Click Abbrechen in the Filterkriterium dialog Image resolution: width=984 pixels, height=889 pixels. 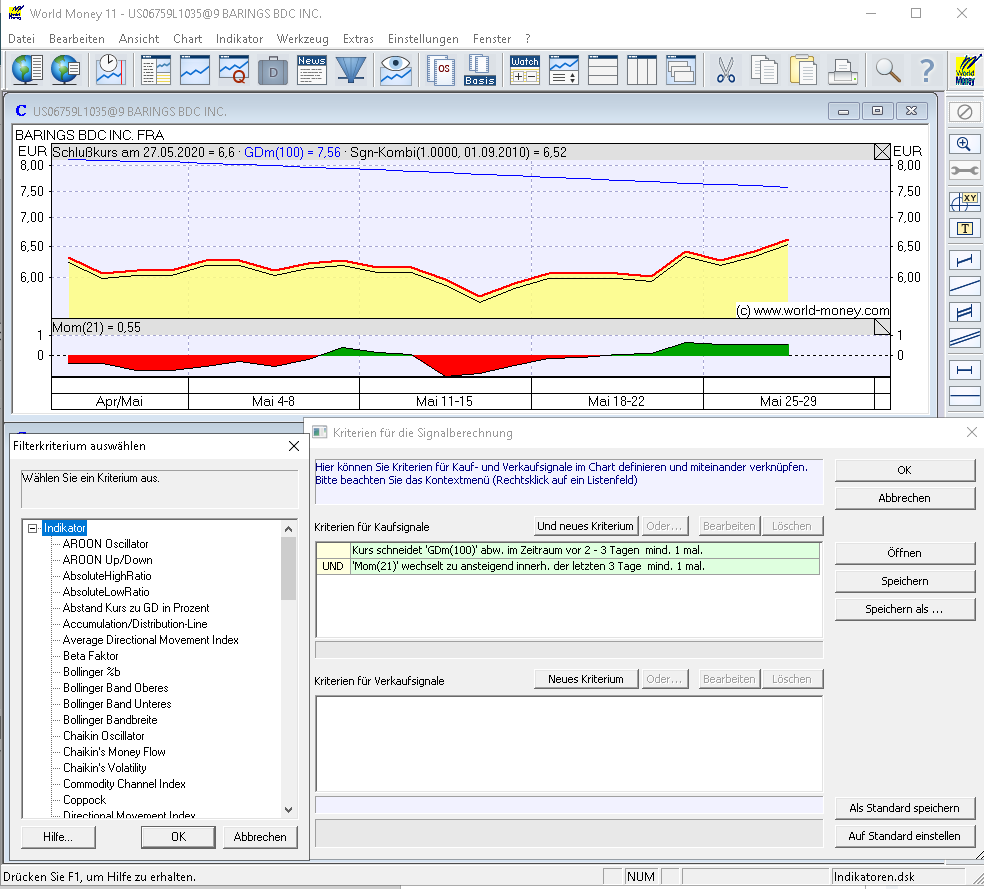point(260,837)
